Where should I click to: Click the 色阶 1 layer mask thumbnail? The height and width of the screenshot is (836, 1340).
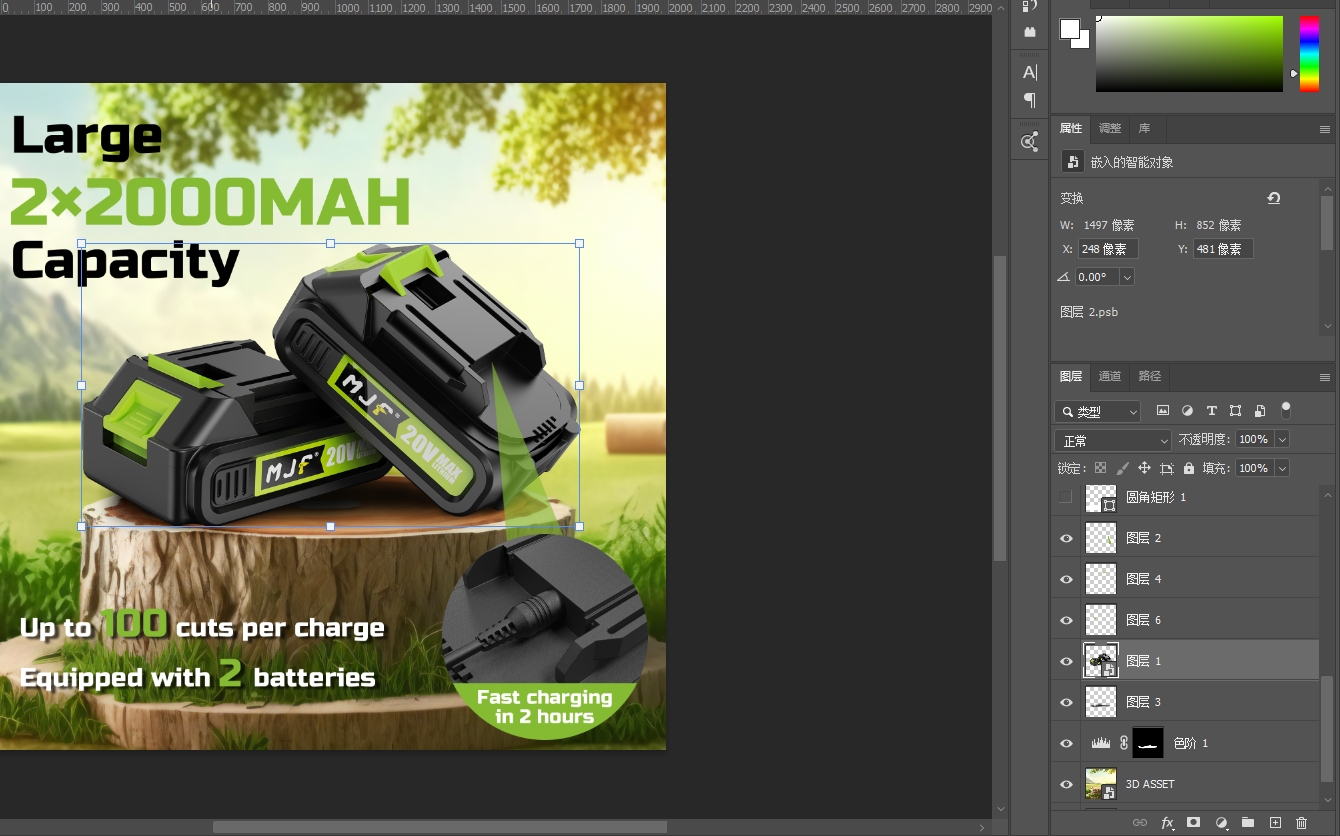pyautogui.click(x=1148, y=743)
